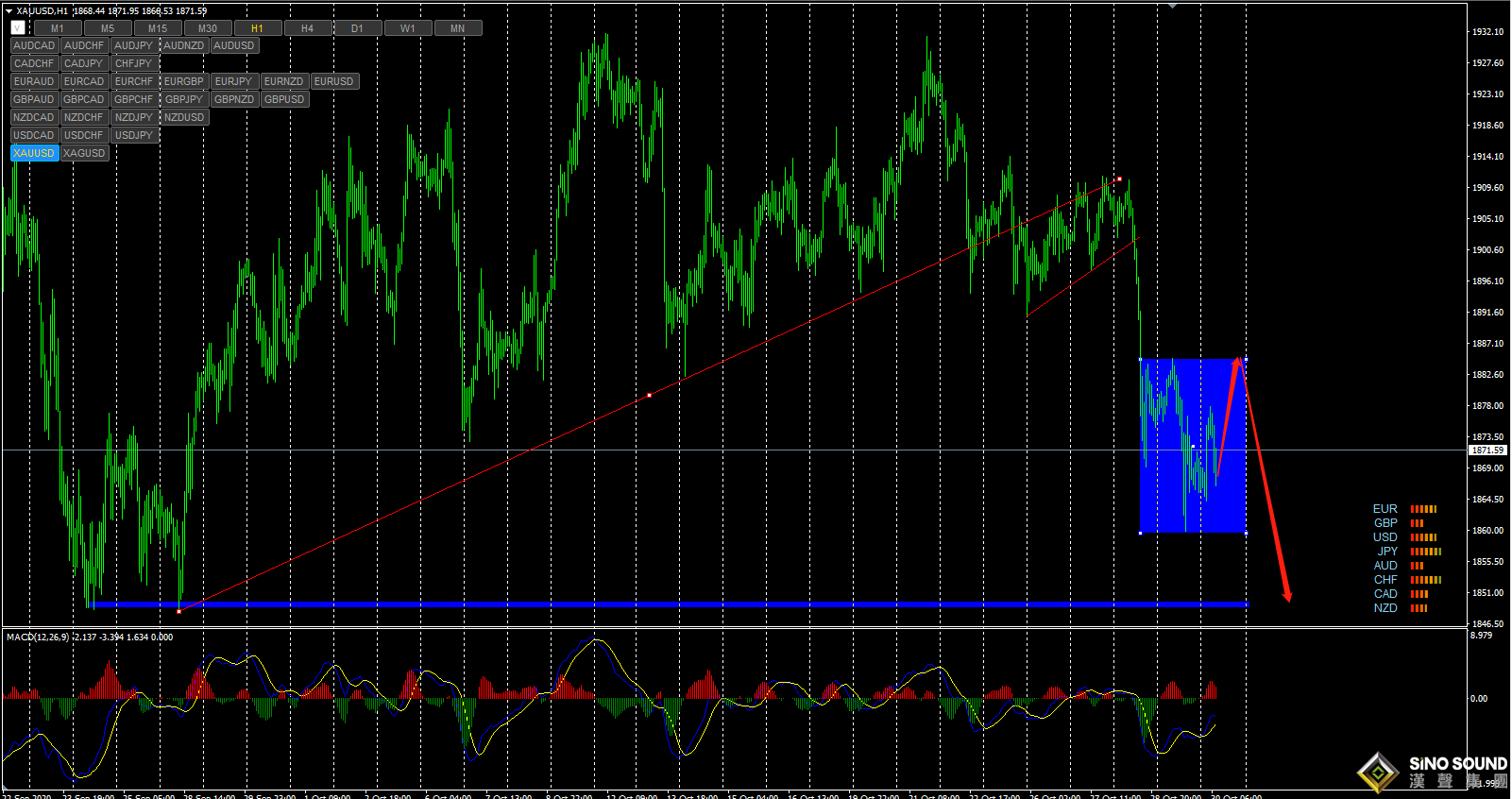Click the highlighted H1 timeframe button
This screenshot has width=1512, height=799.
coord(257,28)
